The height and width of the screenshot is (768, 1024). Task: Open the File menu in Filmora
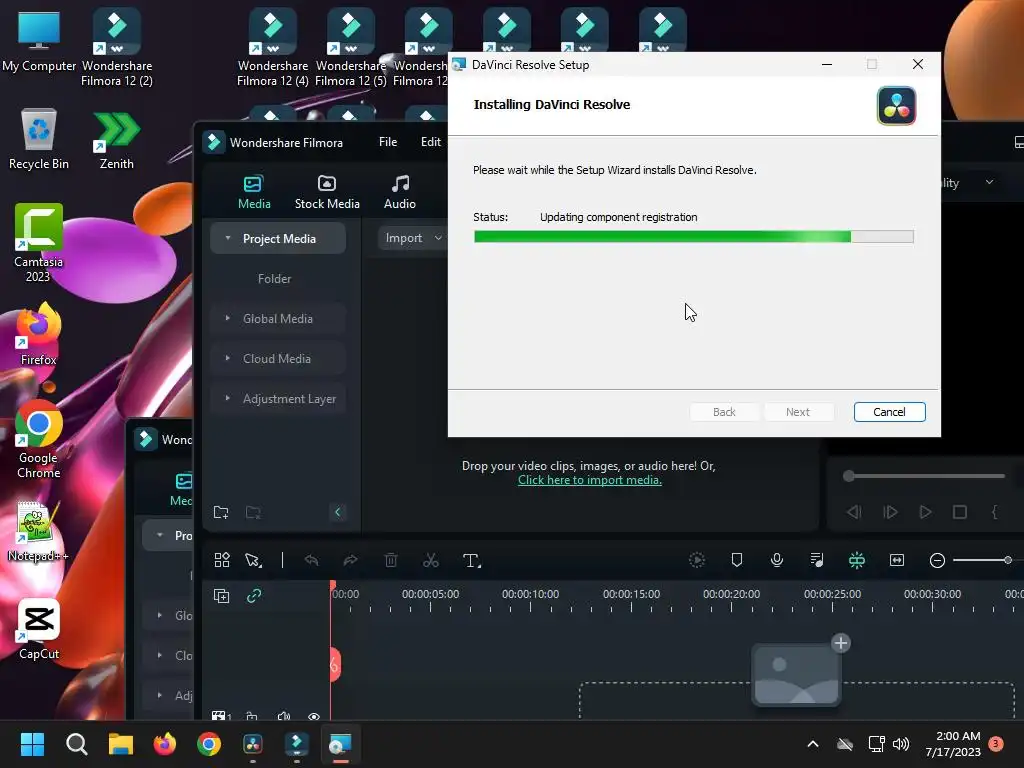(x=388, y=142)
